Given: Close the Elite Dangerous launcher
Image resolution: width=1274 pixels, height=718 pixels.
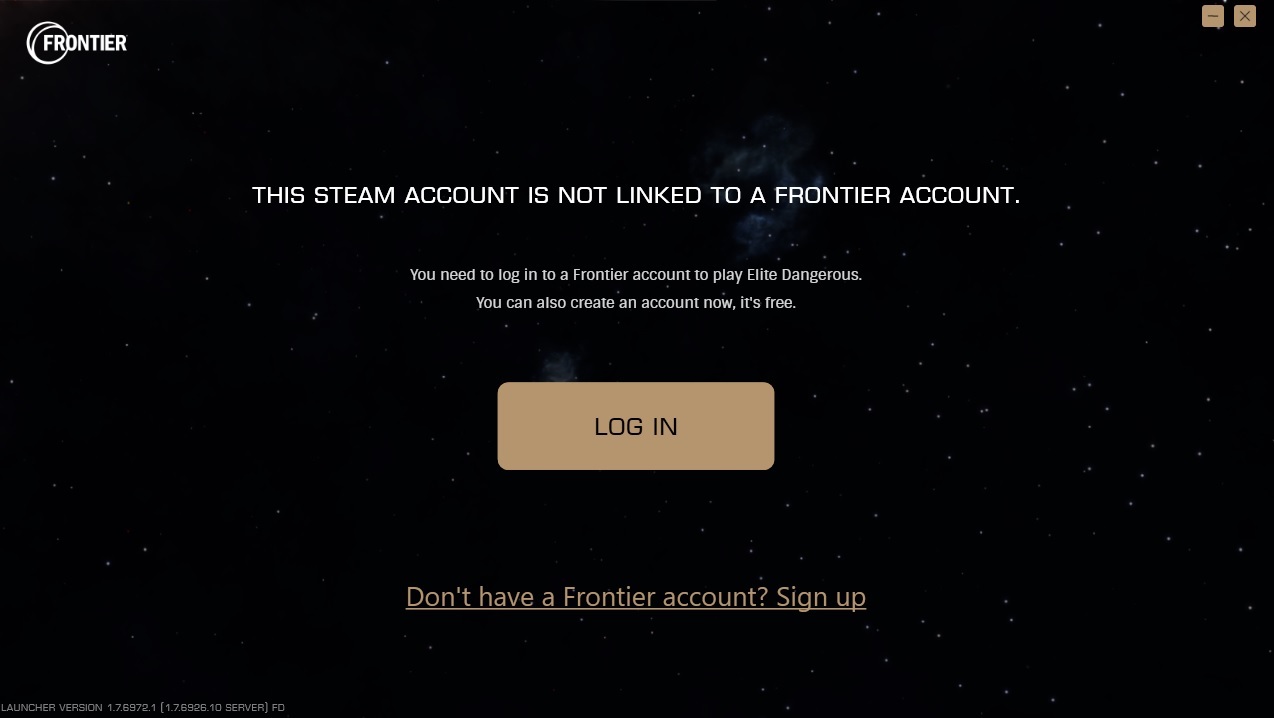Looking at the screenshot, I should pos(1245,16).
